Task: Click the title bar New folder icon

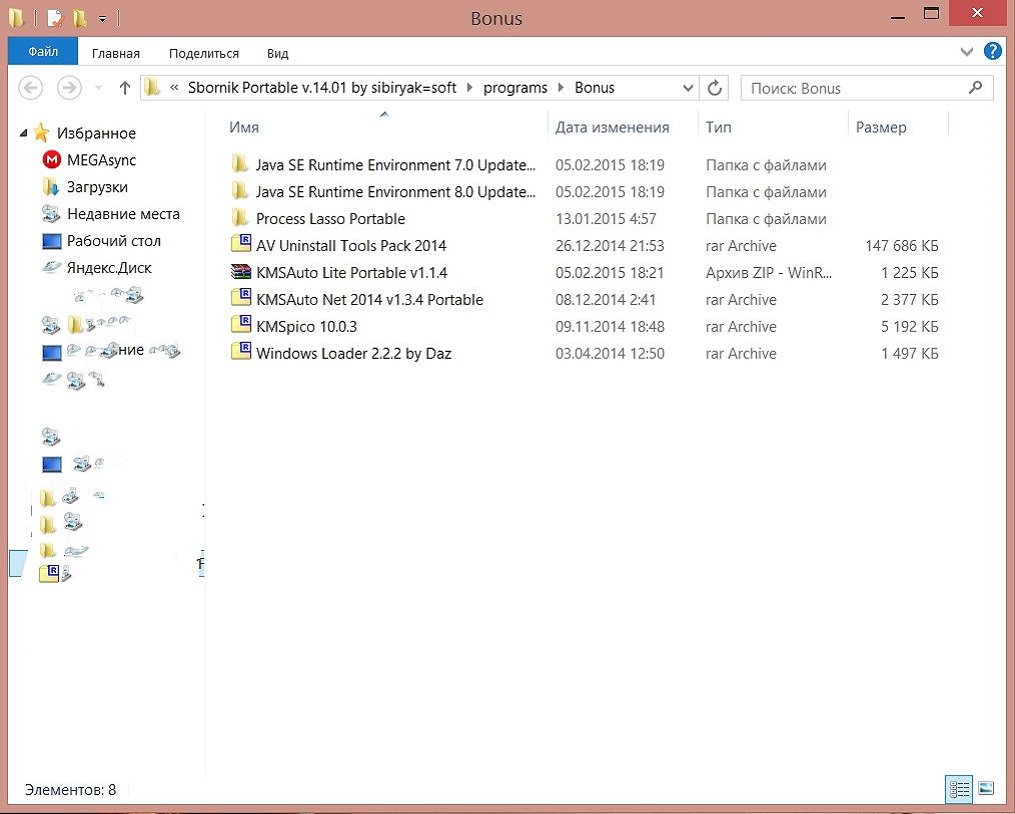Action: click(x=80, y=18)
